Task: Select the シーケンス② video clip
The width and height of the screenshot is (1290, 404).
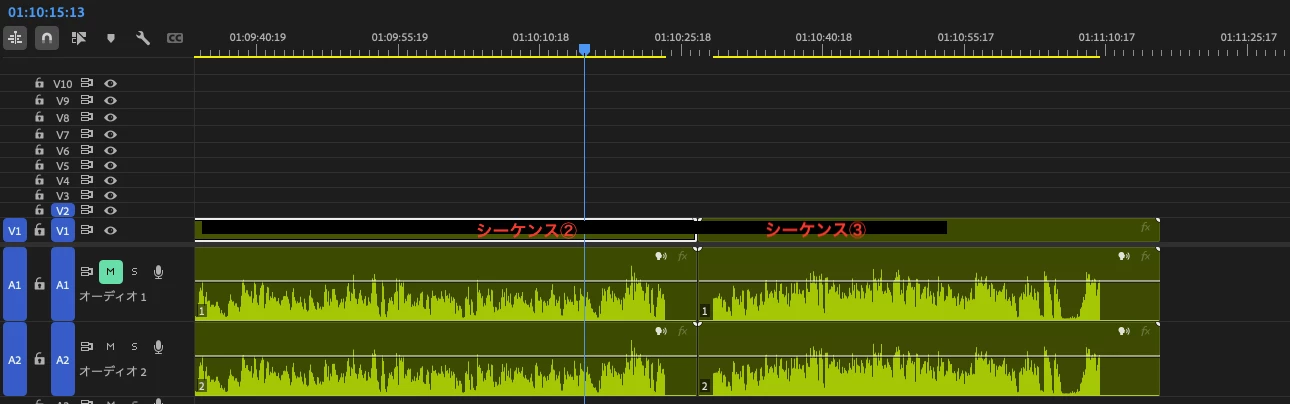Action: tap(445, 229)
